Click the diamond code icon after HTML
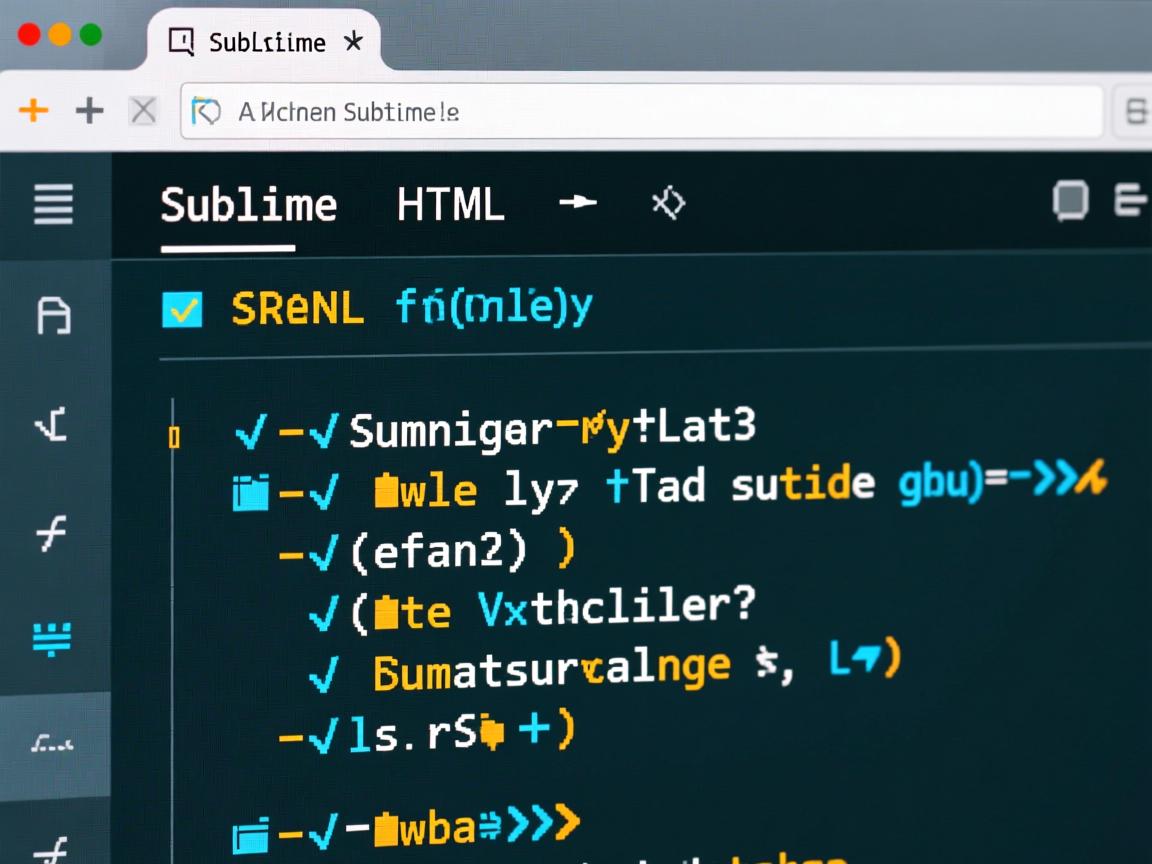 [x=668, y=204]
